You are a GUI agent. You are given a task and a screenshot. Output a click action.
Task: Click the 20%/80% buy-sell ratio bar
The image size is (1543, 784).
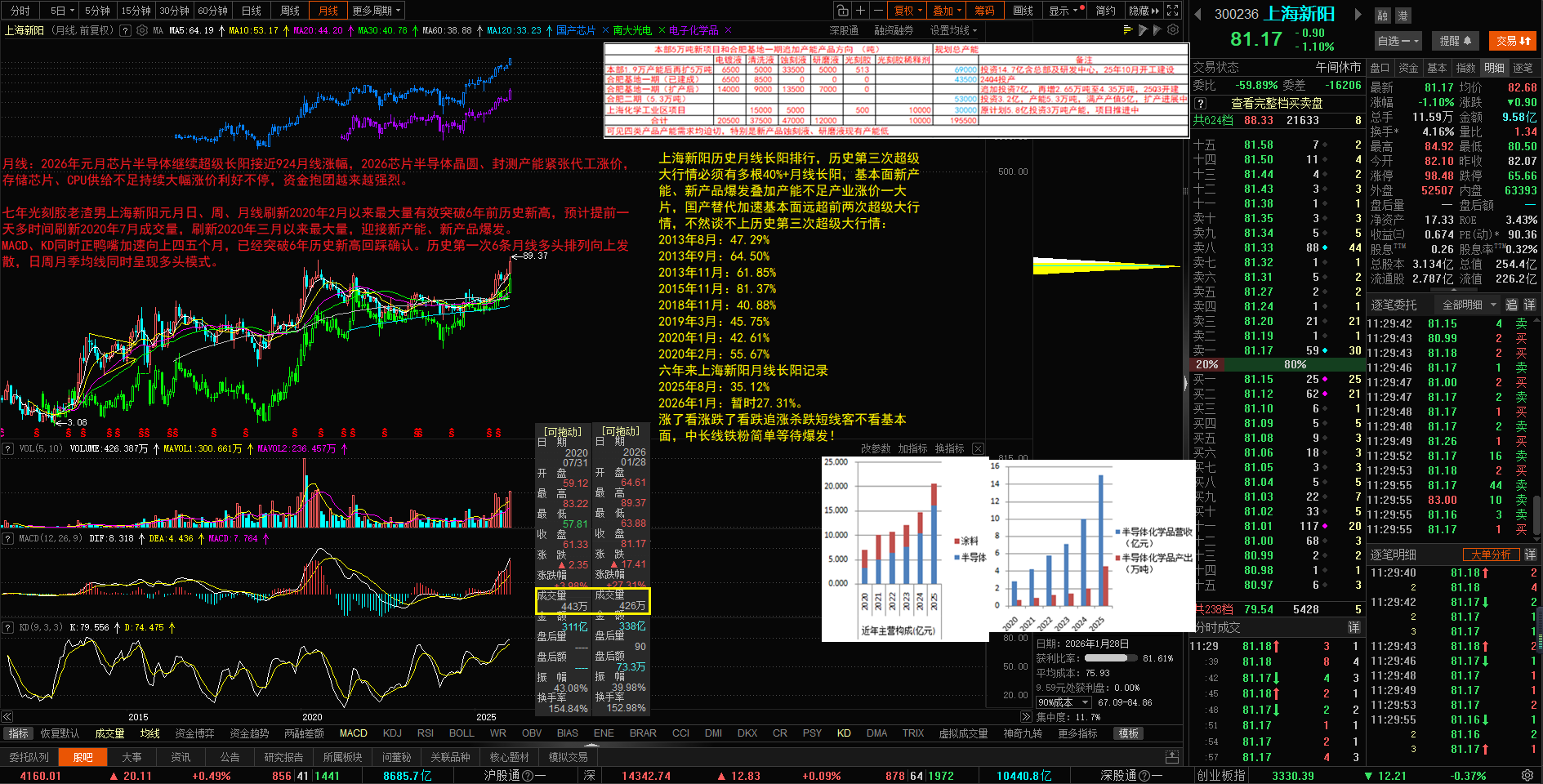pos(1276,364)
